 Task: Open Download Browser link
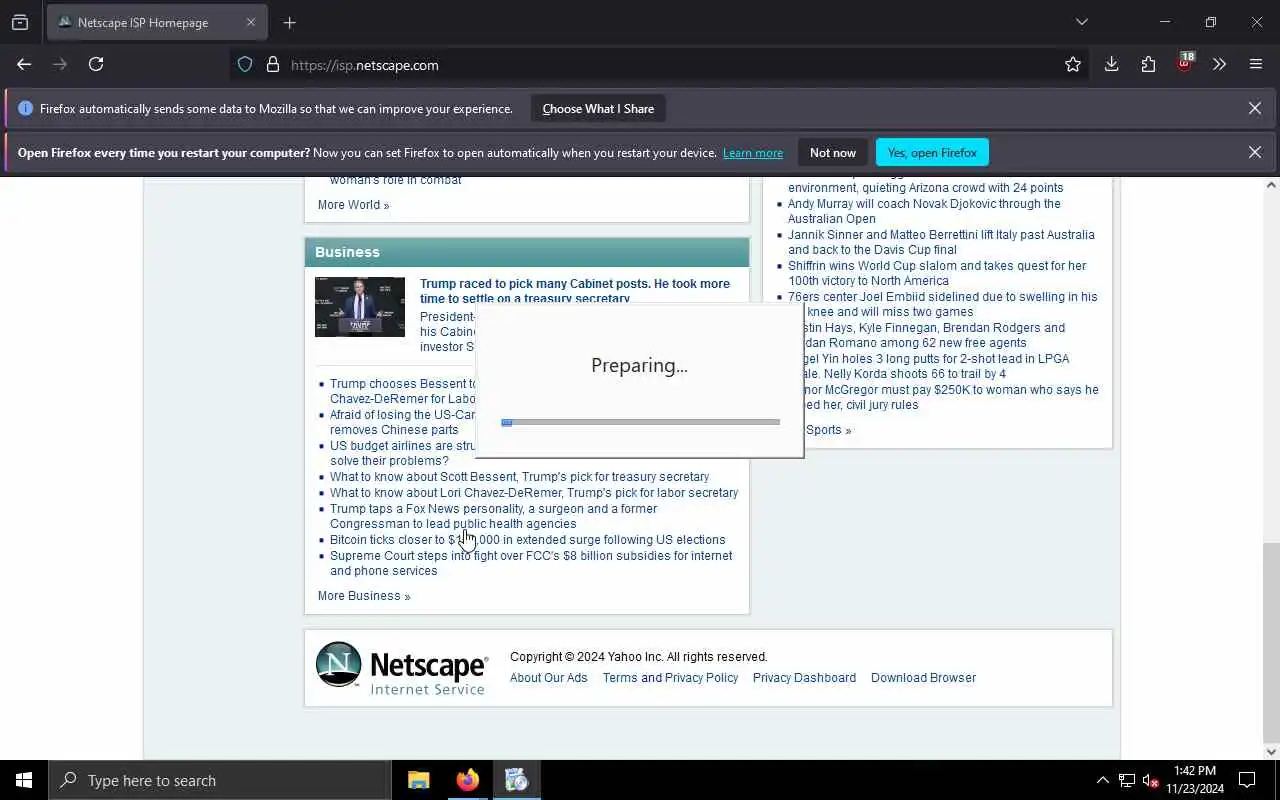click(x=923, y=678)
